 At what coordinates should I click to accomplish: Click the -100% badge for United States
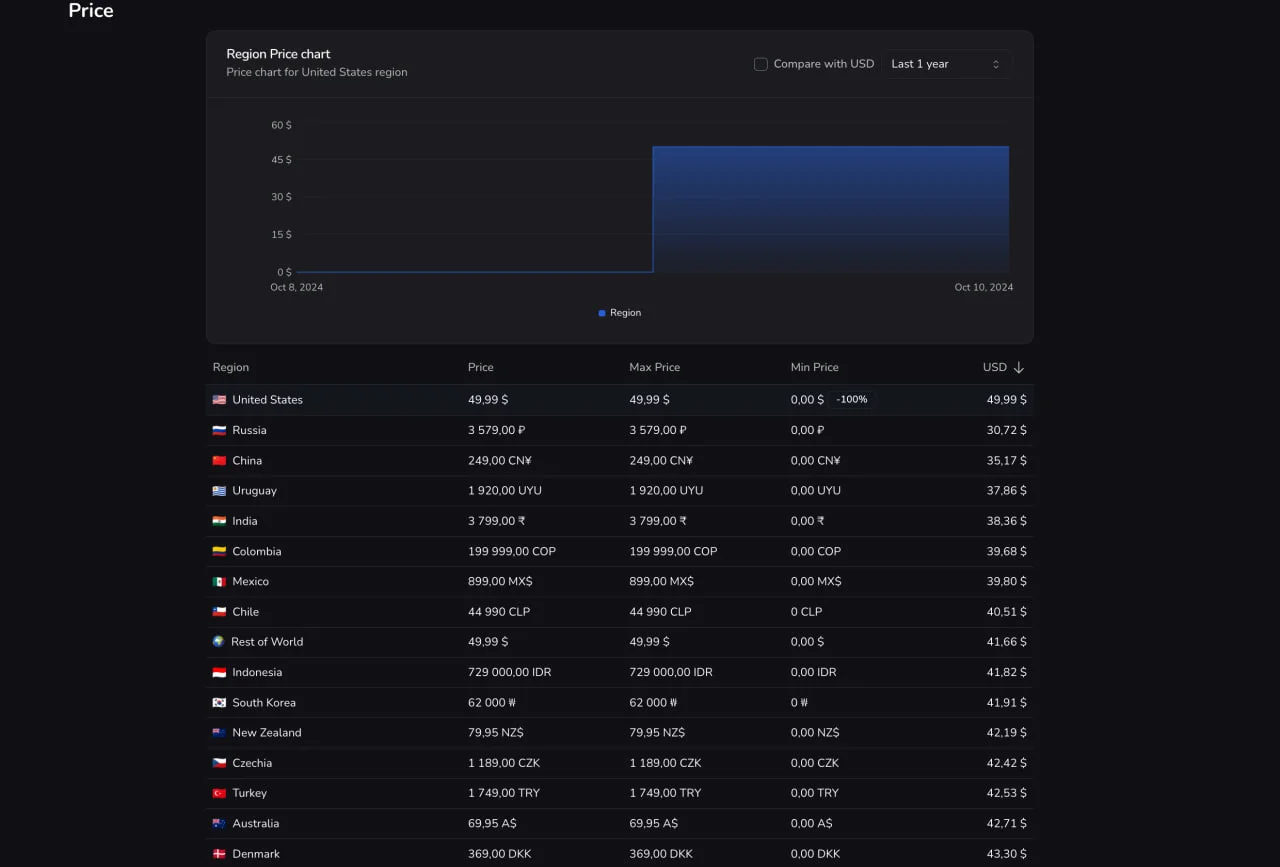click(x=851, y=400)
